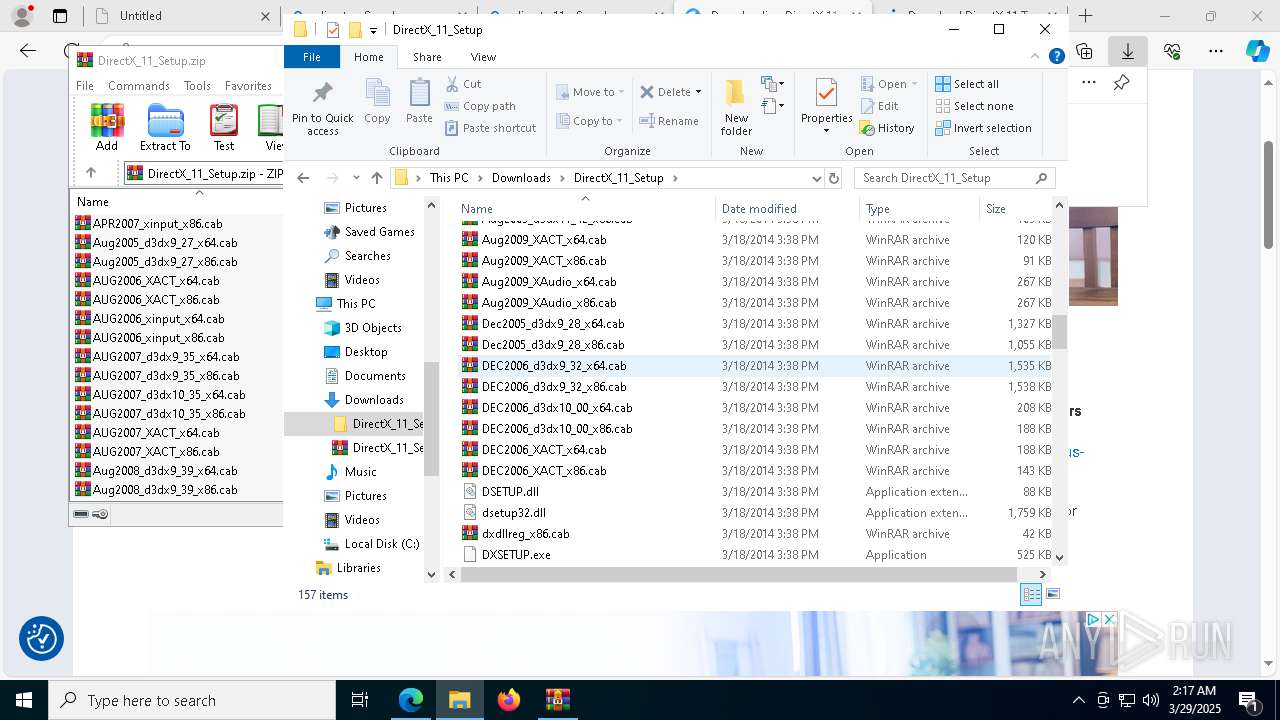
Task: Open recent locations dropdown arrow
Action: point(356,178)
